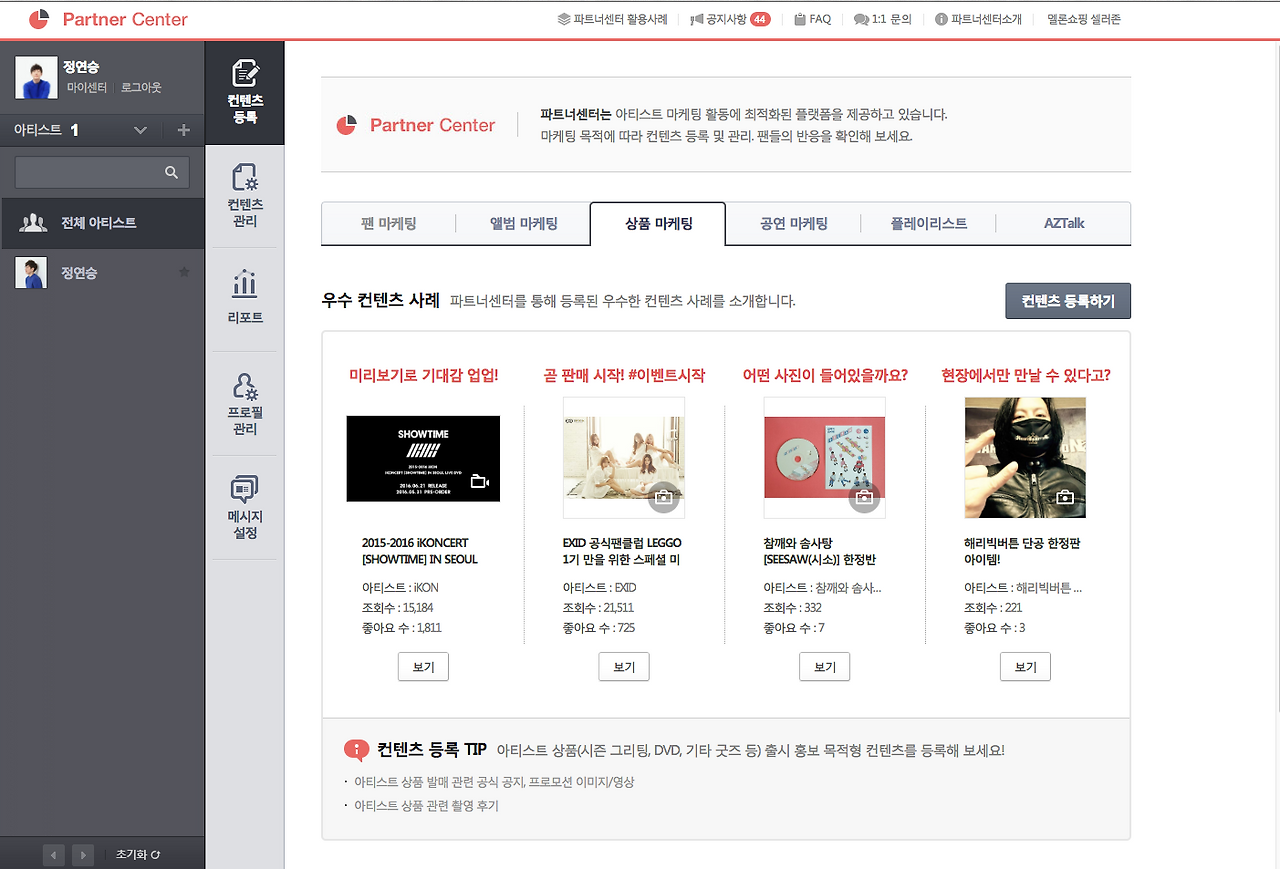The image size is (1280, 869).
Task: Click the Partner Center logo in header
Action: click(x=108, y=19)
